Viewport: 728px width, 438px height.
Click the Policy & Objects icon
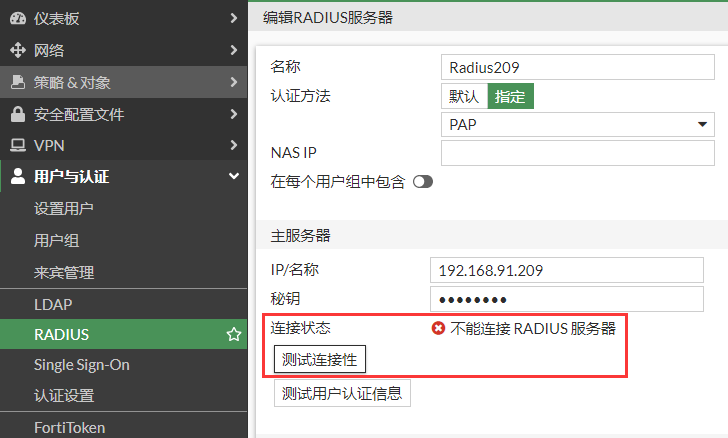point(18,82)
